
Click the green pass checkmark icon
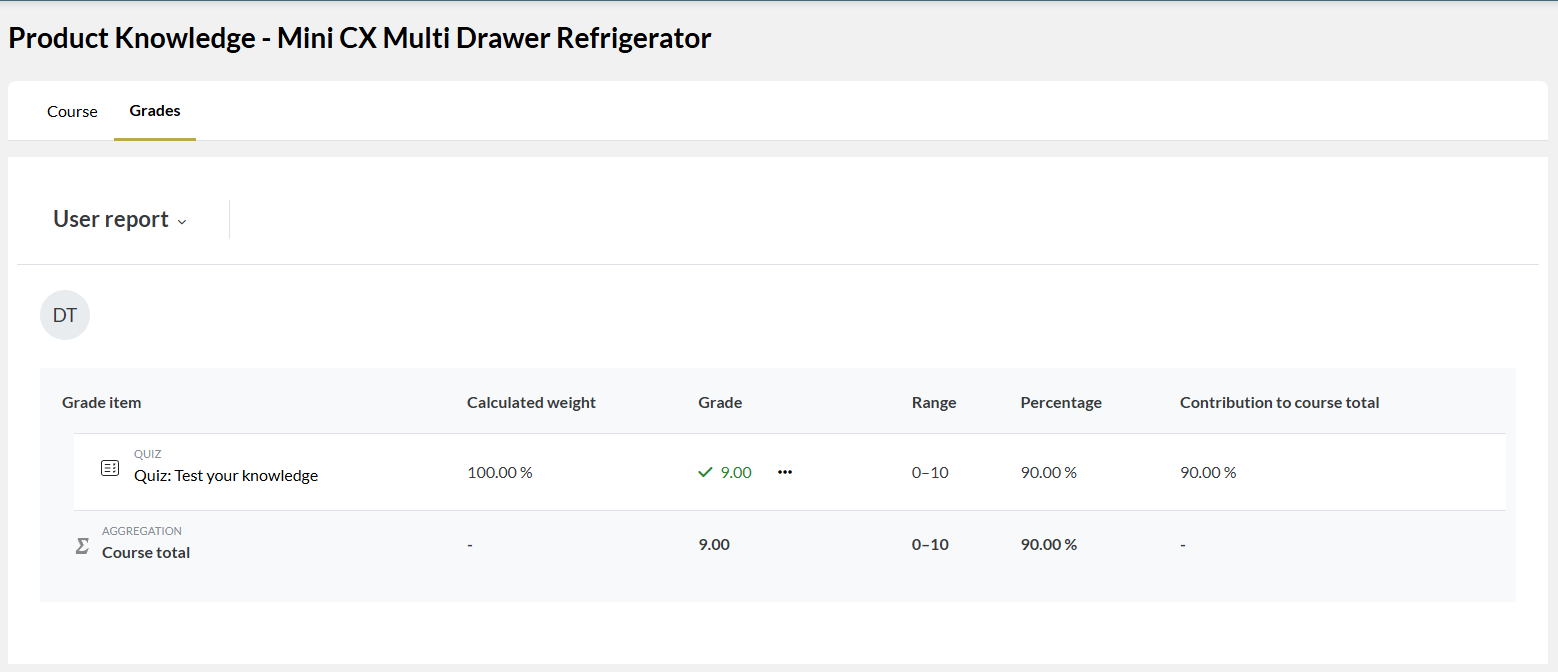[x=705, y=472]
